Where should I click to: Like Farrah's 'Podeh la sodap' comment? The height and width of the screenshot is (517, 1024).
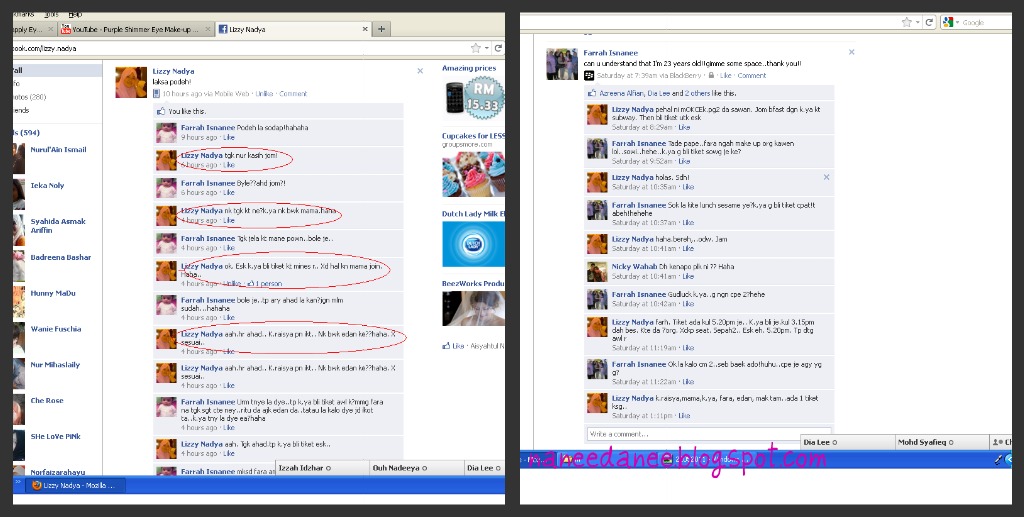229,138
